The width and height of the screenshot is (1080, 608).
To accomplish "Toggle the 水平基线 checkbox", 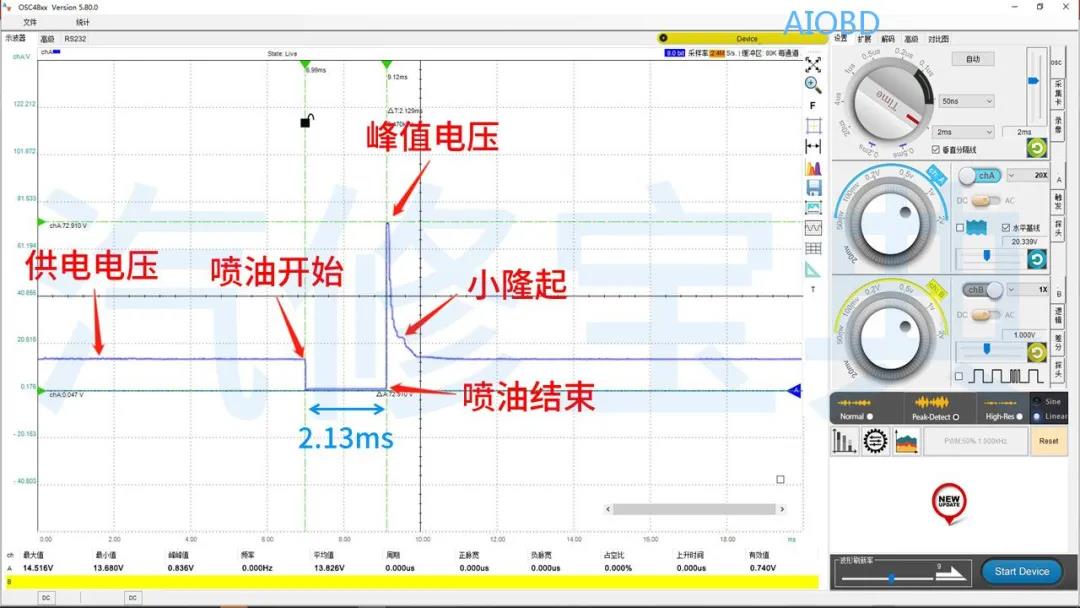I will pyautogui.click(x=1006, y=227).
